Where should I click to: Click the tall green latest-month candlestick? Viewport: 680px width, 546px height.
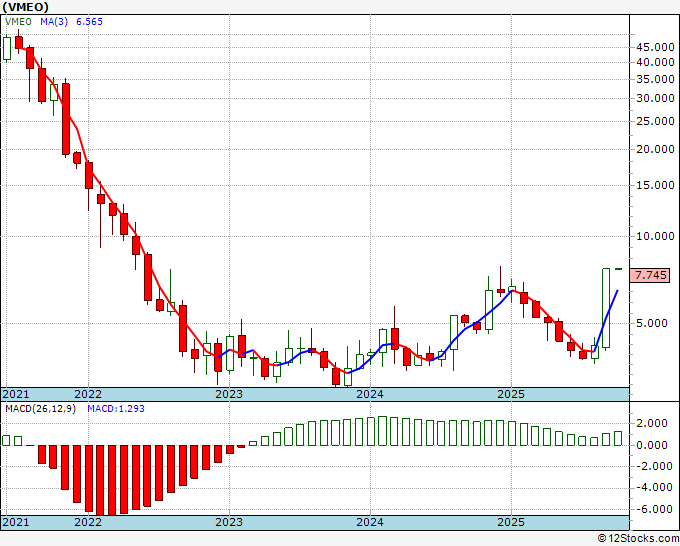point(606,308)
